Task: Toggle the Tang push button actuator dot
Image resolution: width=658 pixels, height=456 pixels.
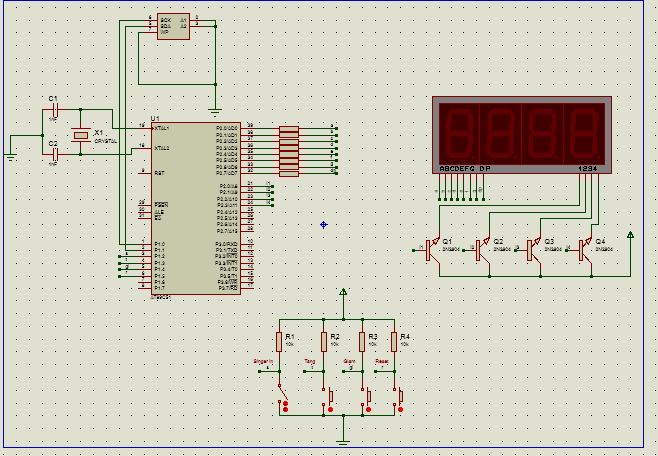Action: [x=331, y=409]
